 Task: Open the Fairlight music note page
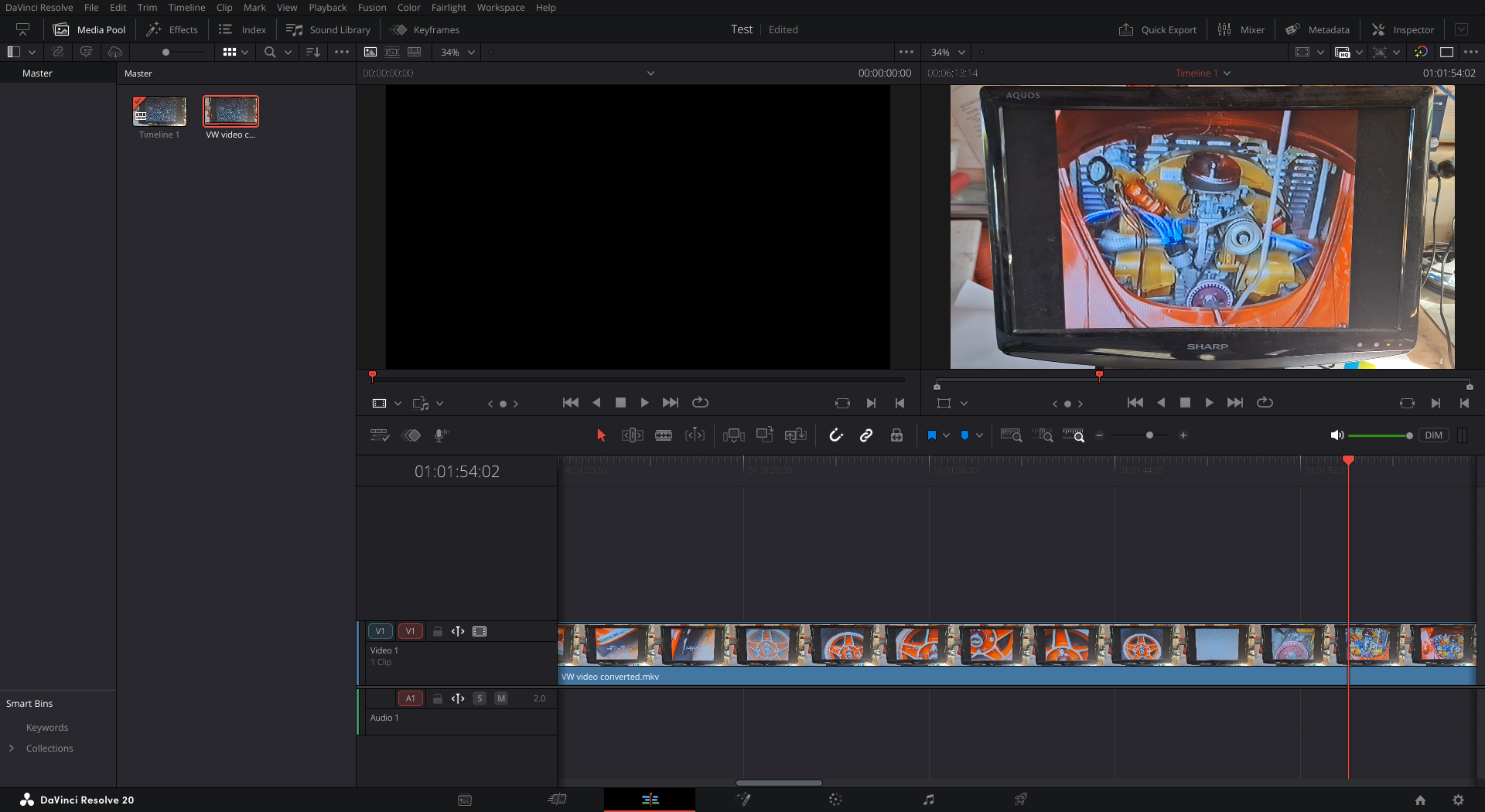click(x=928, y=800)
